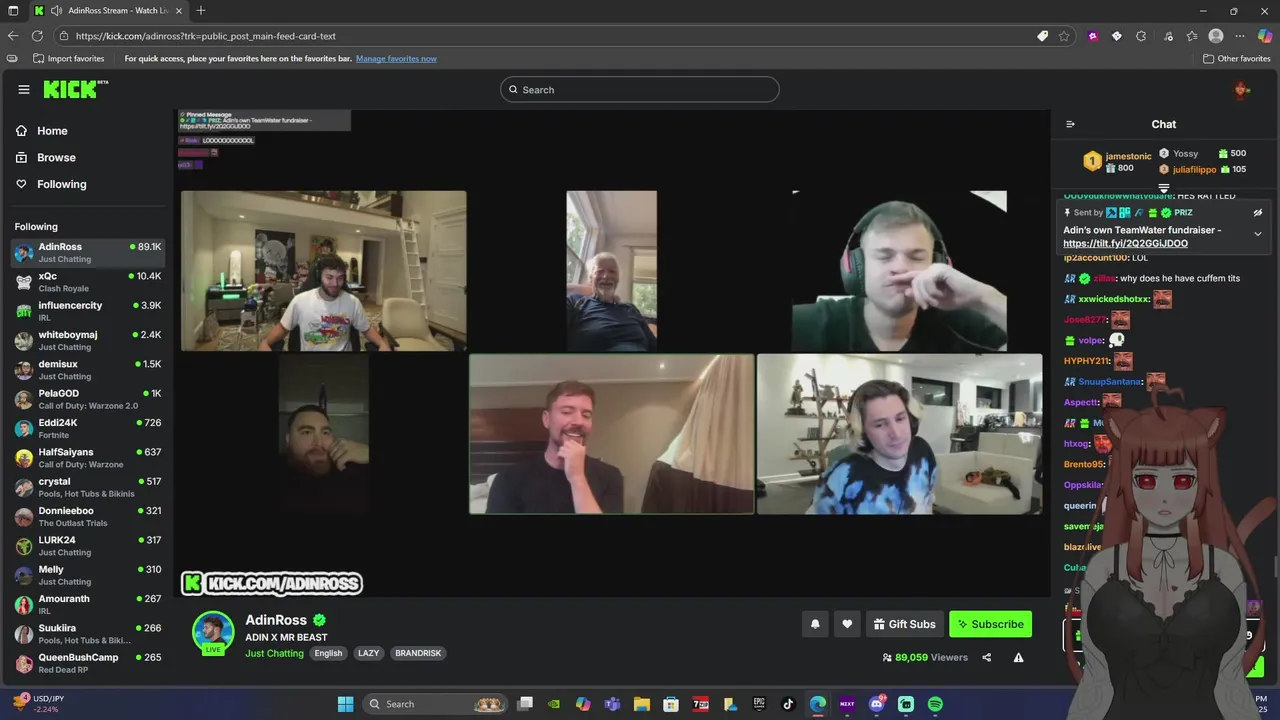Click the browser back arrow

tap(13, 36)
